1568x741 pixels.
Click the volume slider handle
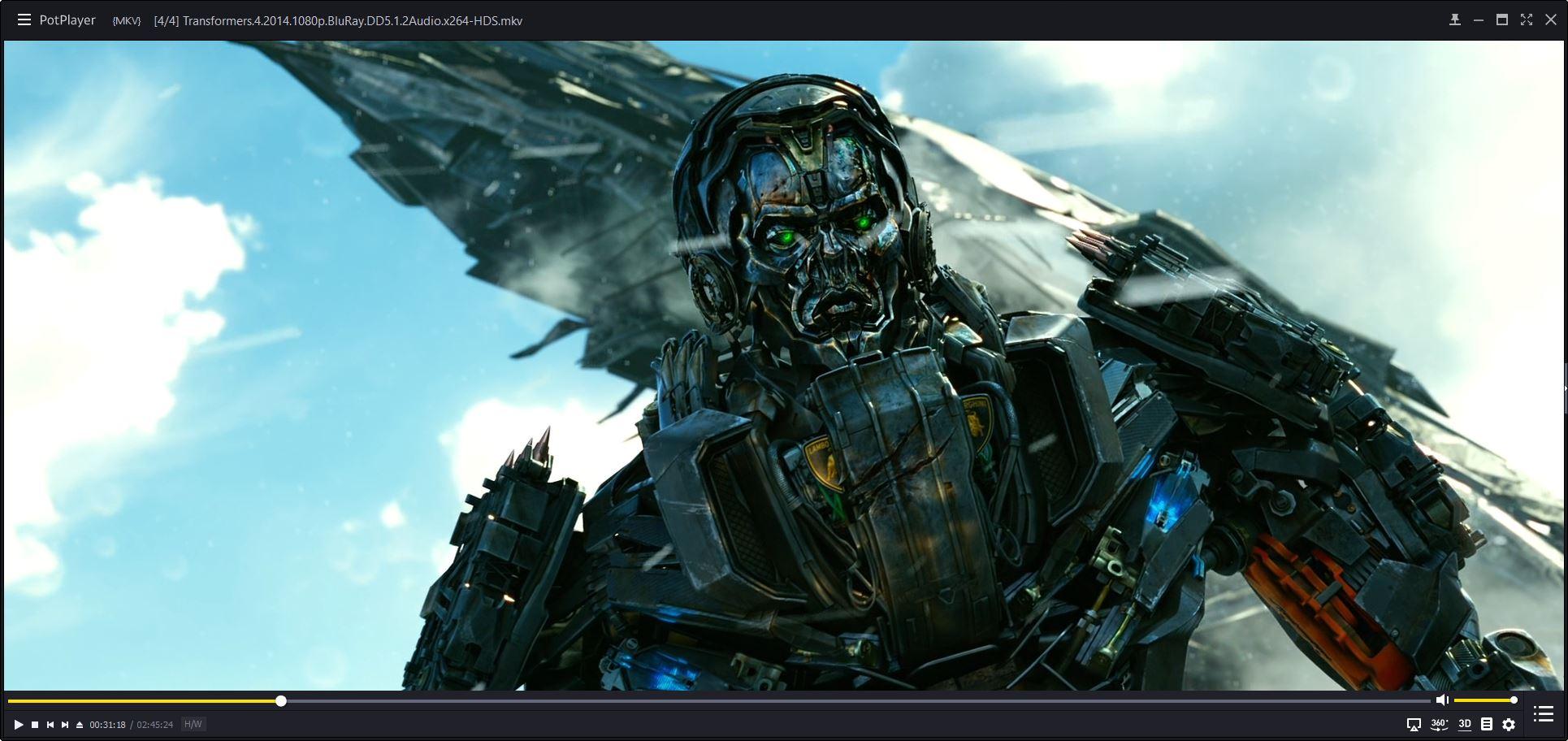click(x=1514, y=700)
